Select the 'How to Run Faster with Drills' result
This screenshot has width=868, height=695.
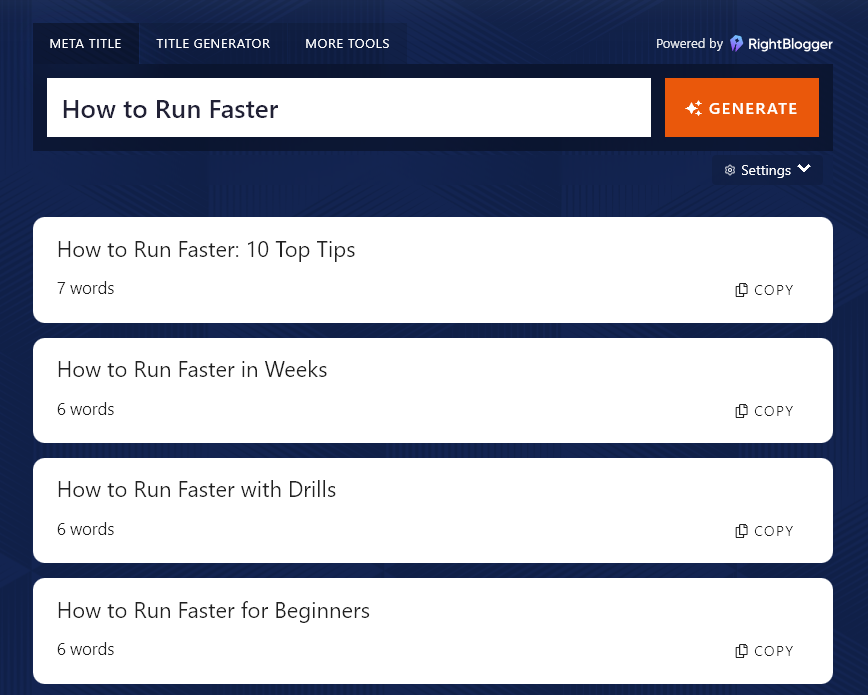pos(196,490)
